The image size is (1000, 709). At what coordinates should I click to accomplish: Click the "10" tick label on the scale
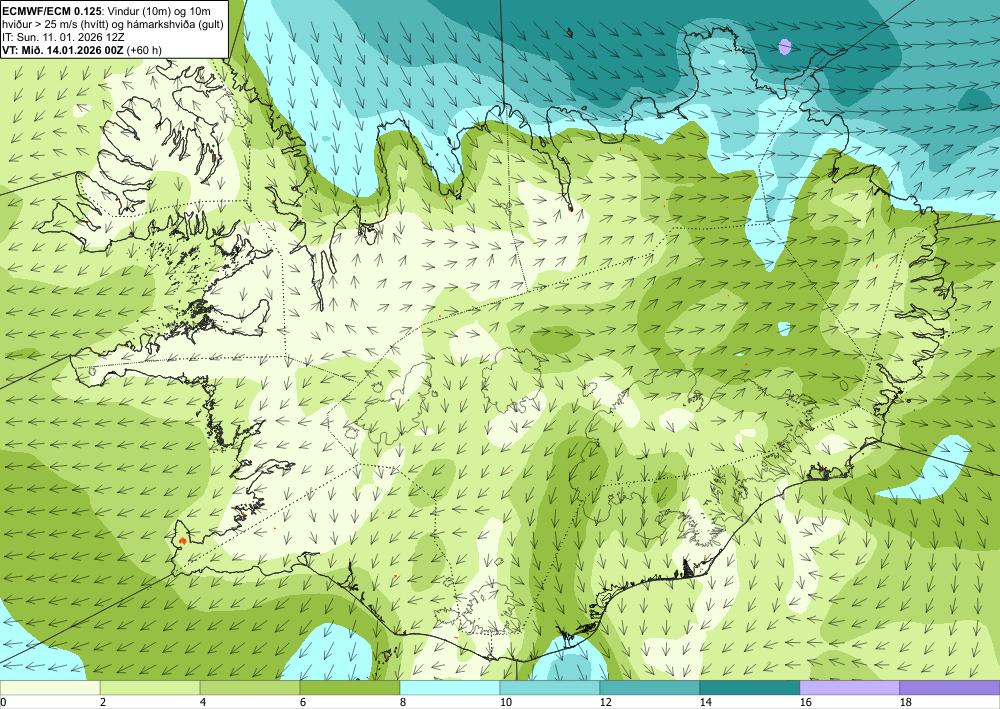coord(506,702)
